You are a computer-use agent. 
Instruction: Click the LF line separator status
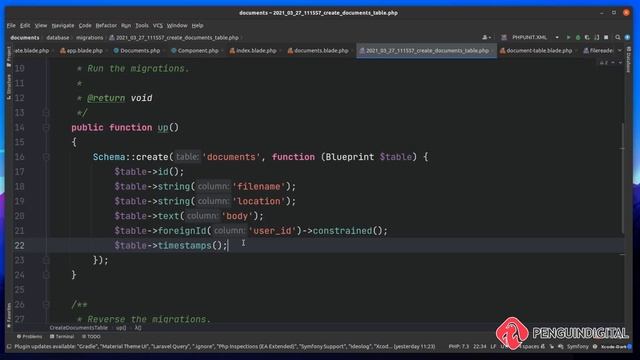click(493, 347)
